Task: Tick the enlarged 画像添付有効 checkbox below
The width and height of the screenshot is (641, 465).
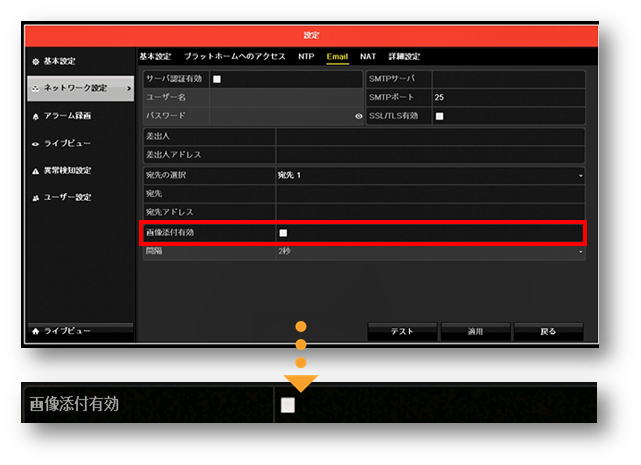Action: coord(288,405)
